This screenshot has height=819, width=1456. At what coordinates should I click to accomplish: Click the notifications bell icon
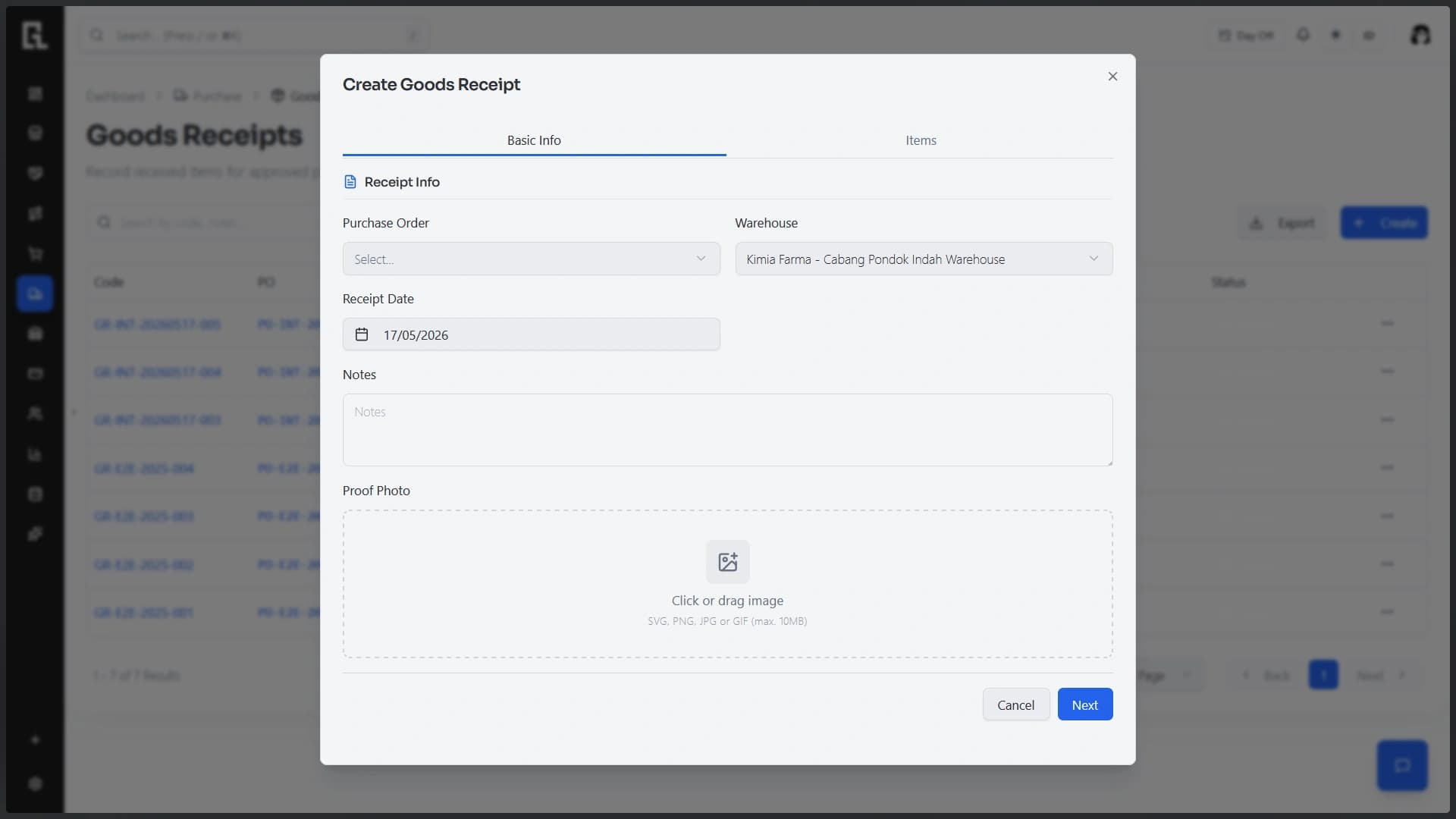click(1303, 35)
